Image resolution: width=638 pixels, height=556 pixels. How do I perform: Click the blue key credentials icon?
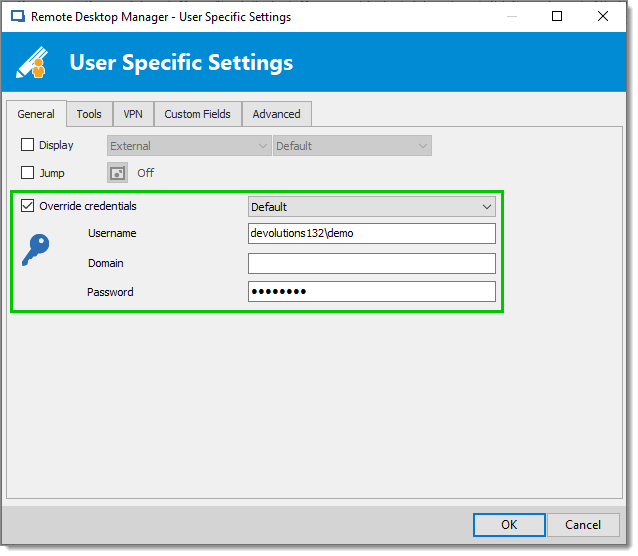pos(36,250)
